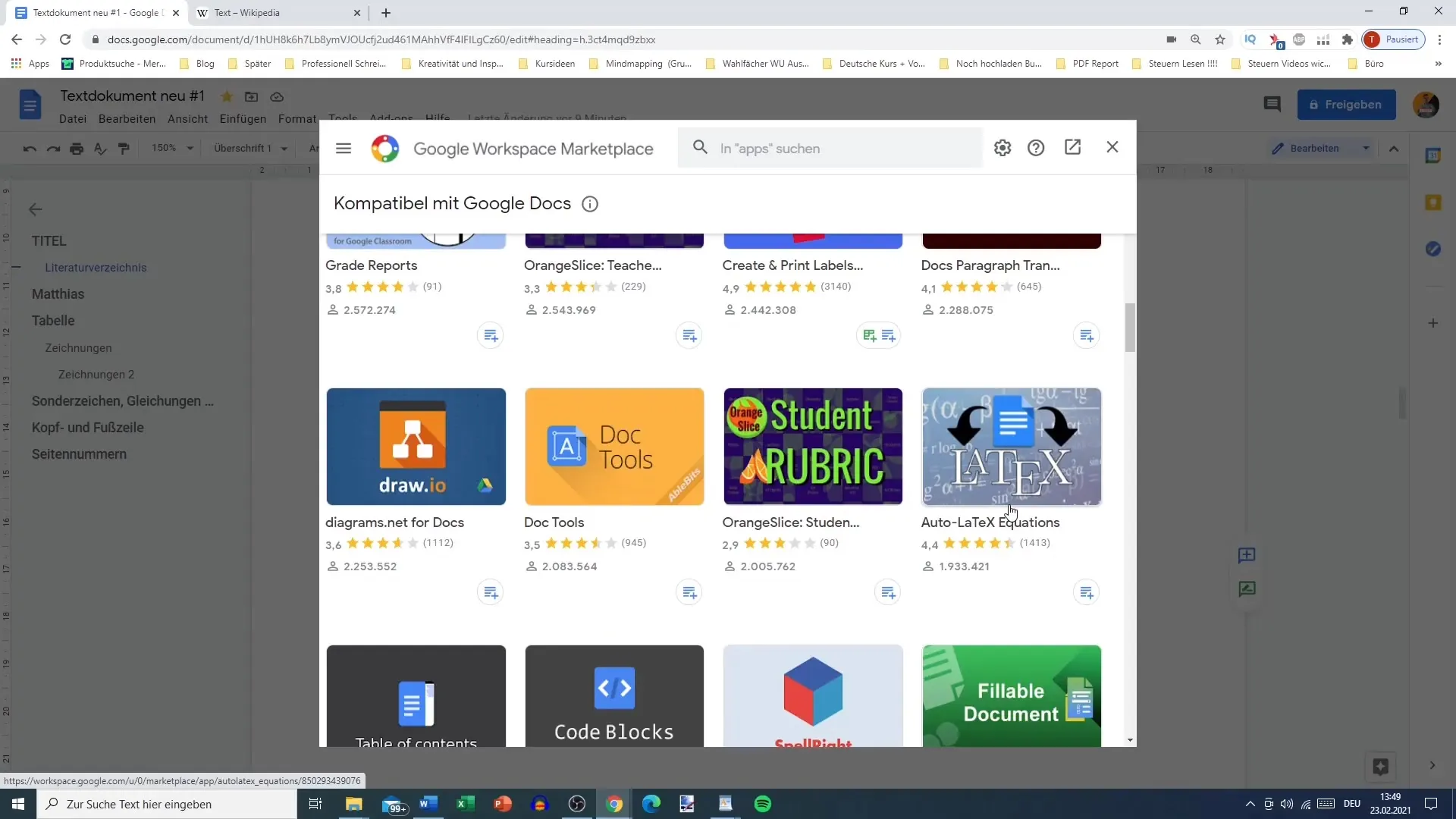Open the Überschrift 1 style dropdown

[x=250, y=148]
